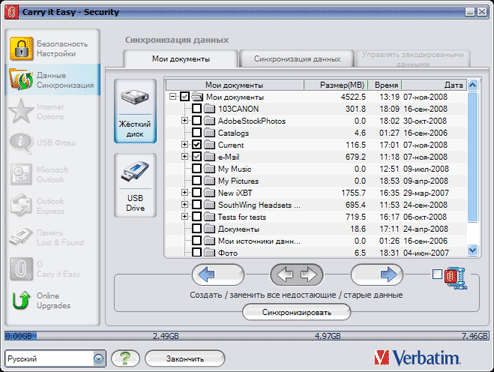The image size is (494, 372).
Task: Select the SouthWing Headsets folder name
Action: (x=259, y=205)
